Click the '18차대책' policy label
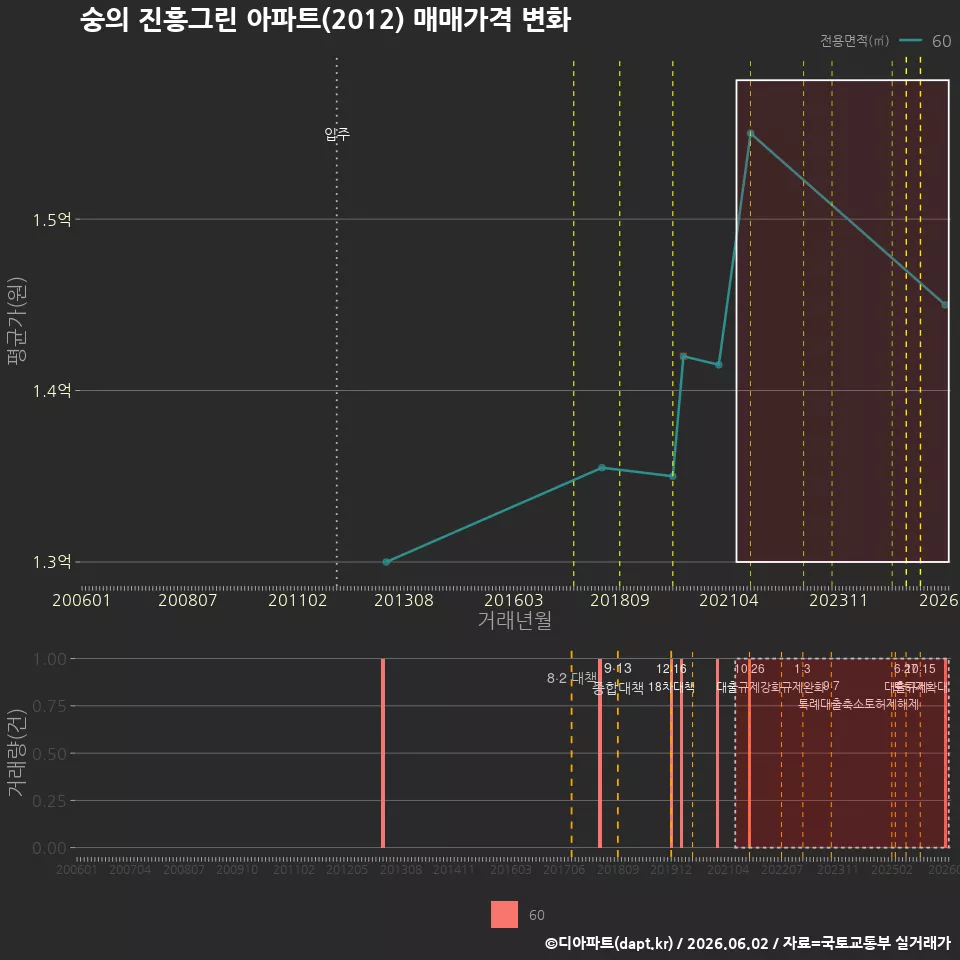Image resolution: width=960 pixels, height=960 pixels. point(671,687)
